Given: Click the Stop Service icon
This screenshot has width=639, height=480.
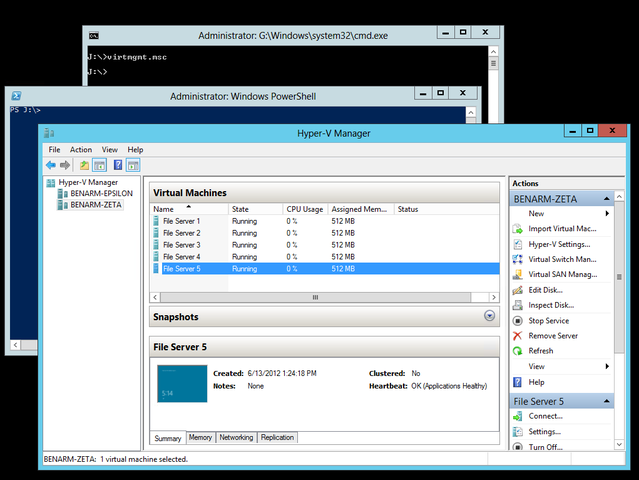Looking at the screenshot, I should (x=518, y=321).
